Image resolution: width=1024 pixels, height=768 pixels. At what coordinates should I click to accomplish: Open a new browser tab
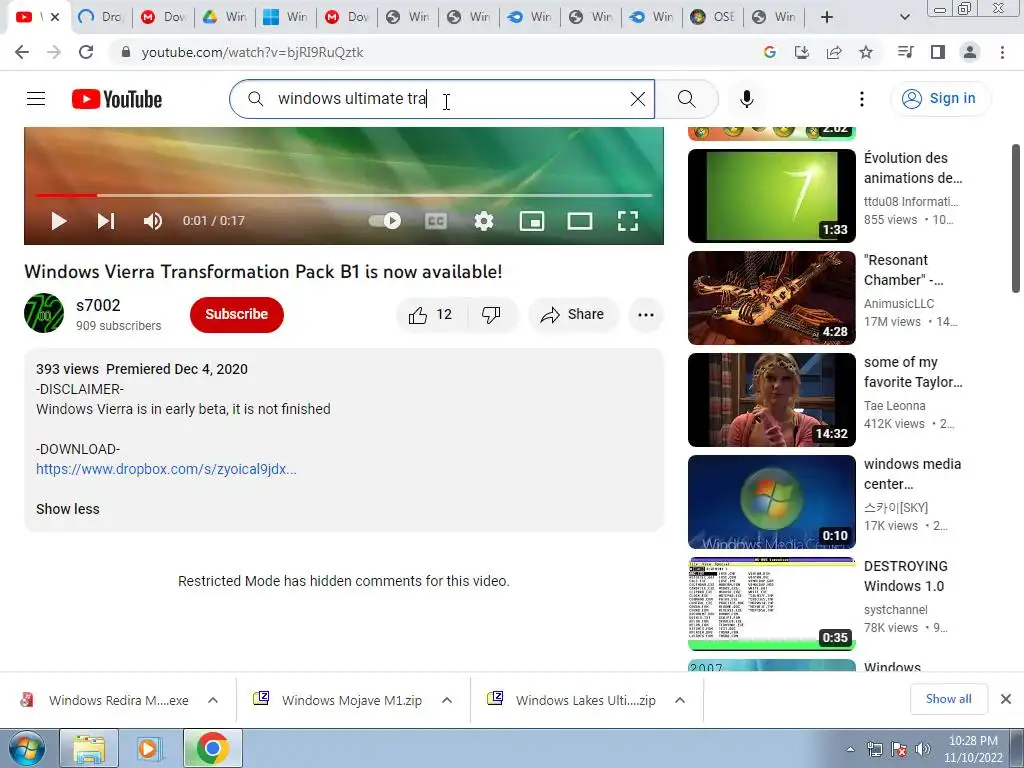[827, 17]
